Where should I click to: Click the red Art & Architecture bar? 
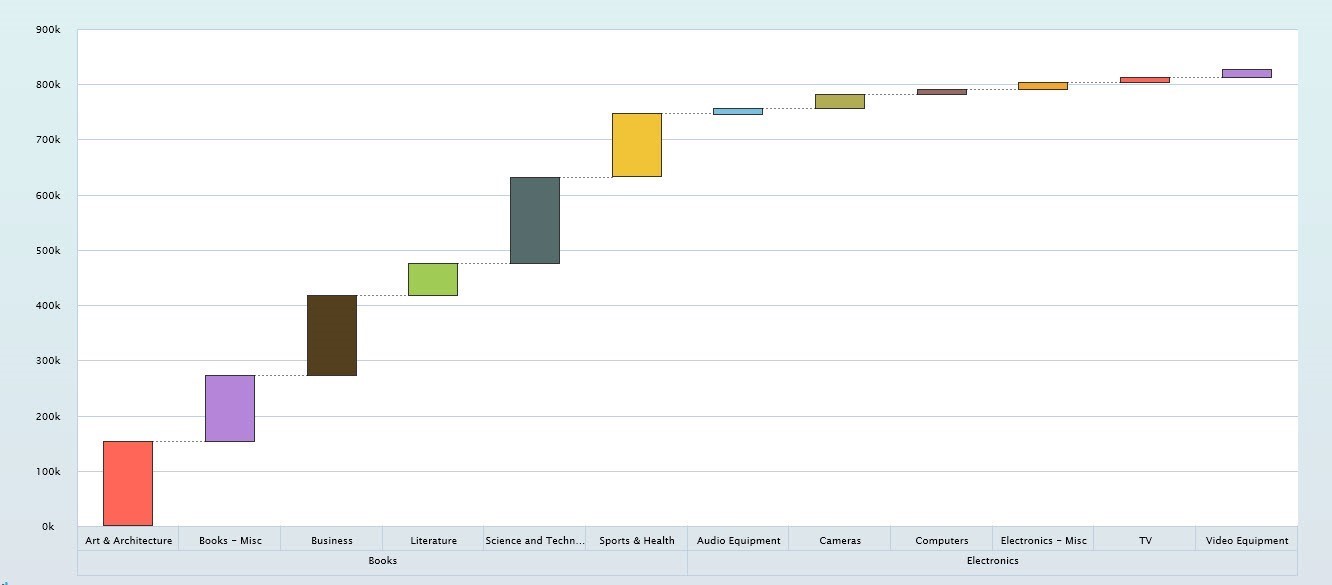point(128,483)
